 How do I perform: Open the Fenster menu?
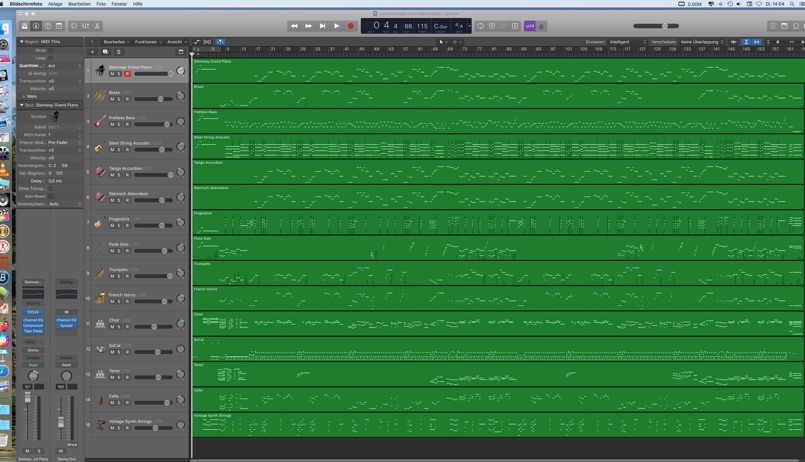tap(119, 4)
